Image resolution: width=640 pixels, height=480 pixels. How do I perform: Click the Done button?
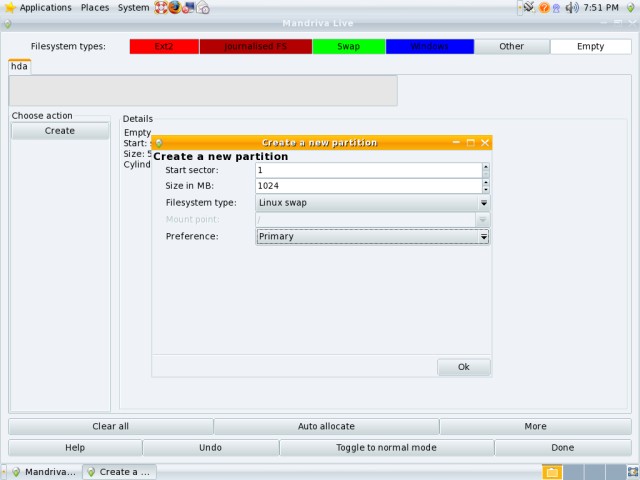click(x=563, y=448)
